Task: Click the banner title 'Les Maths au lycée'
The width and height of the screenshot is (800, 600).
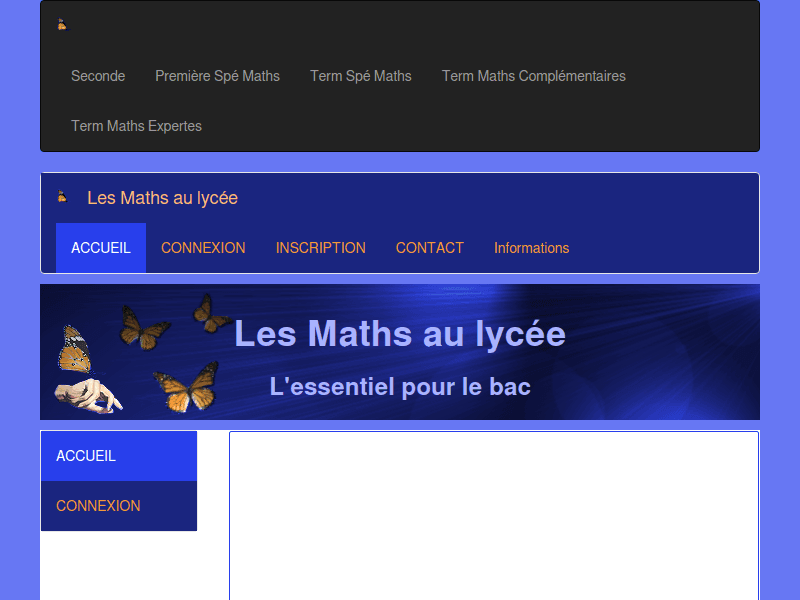Action: click(x=400, y=334)
